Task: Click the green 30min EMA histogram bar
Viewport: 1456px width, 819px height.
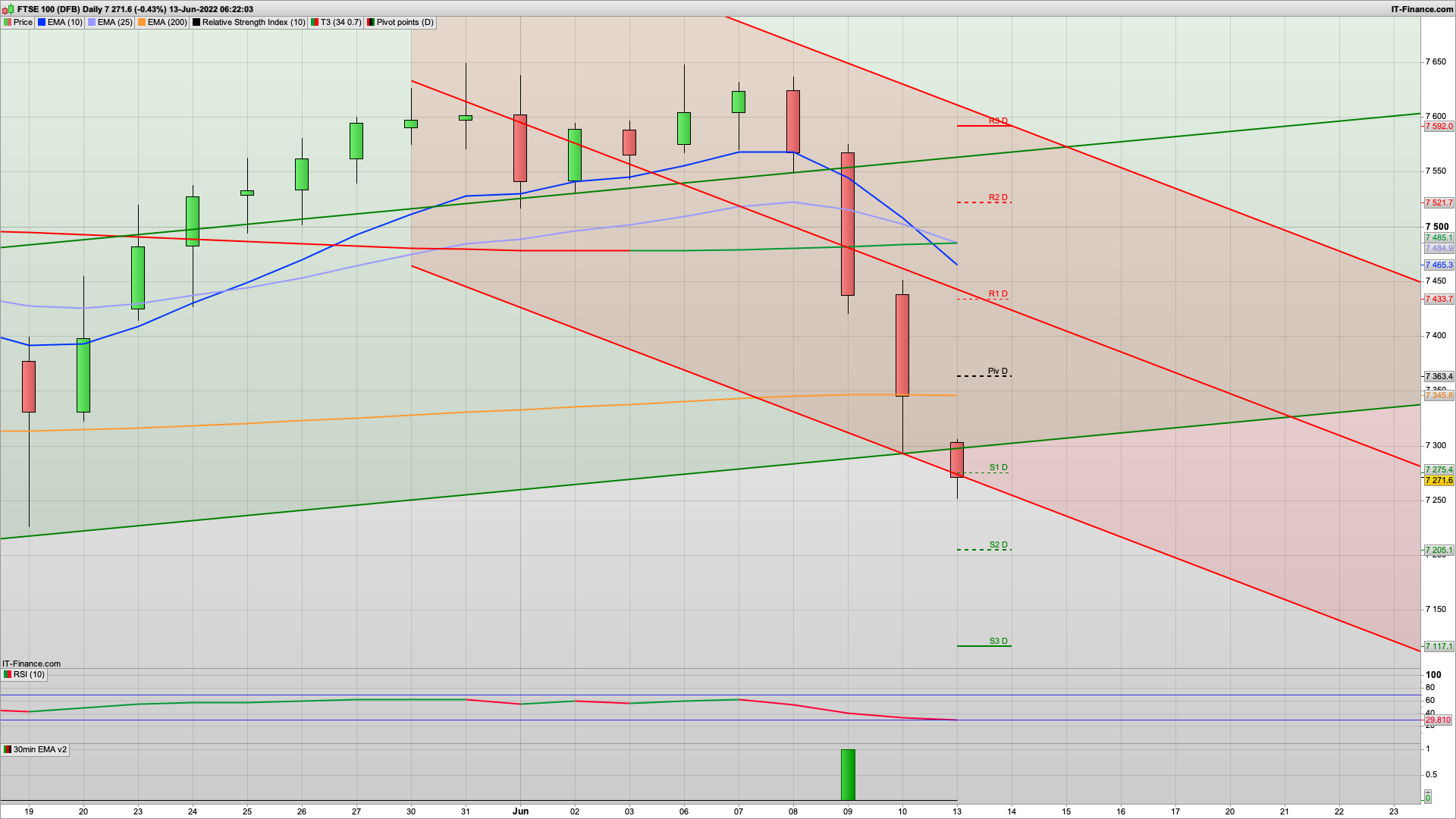Action: pyautogui.click(x=848, y=774)
